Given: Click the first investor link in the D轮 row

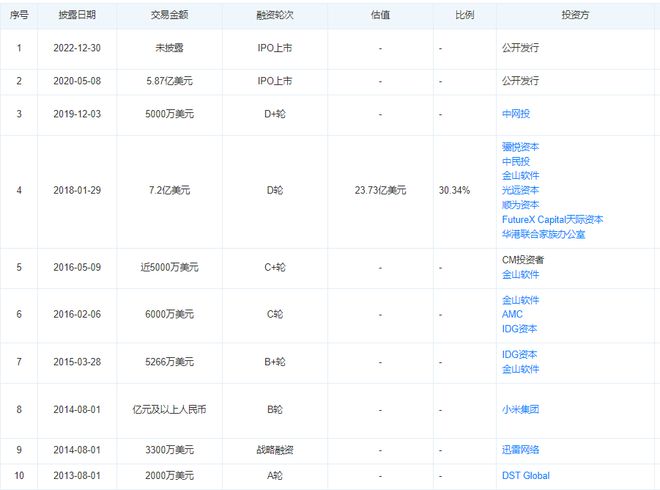Looking at the screenshot, I should (x=520, y=147).
